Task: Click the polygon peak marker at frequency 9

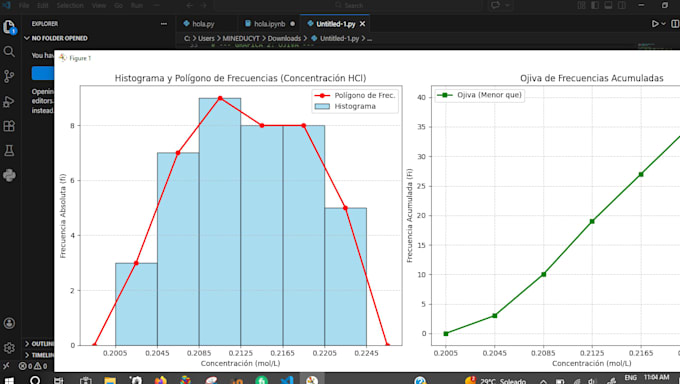Action: (220, 98)
